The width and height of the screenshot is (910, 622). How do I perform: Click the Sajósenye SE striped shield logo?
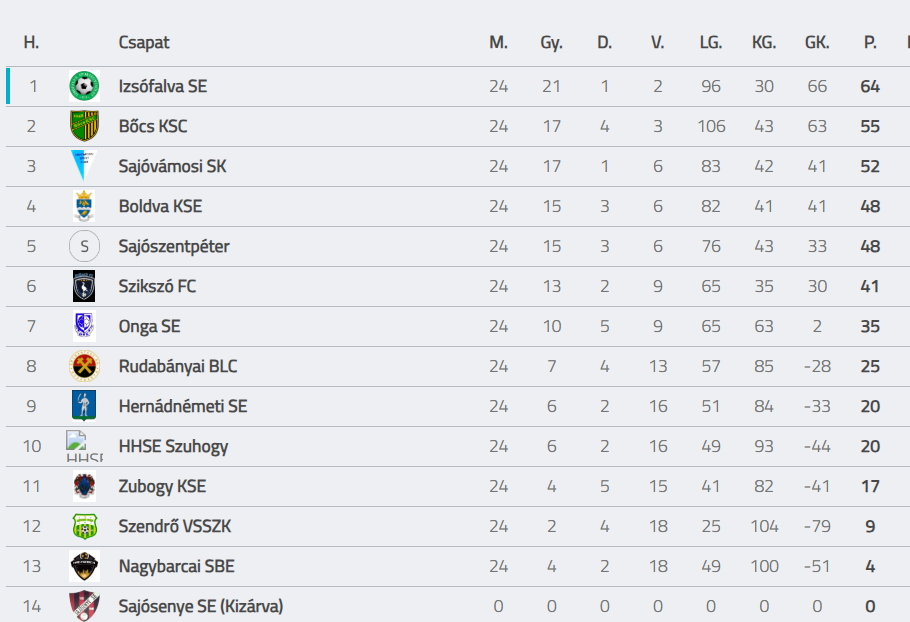click(x=84, y=606)
